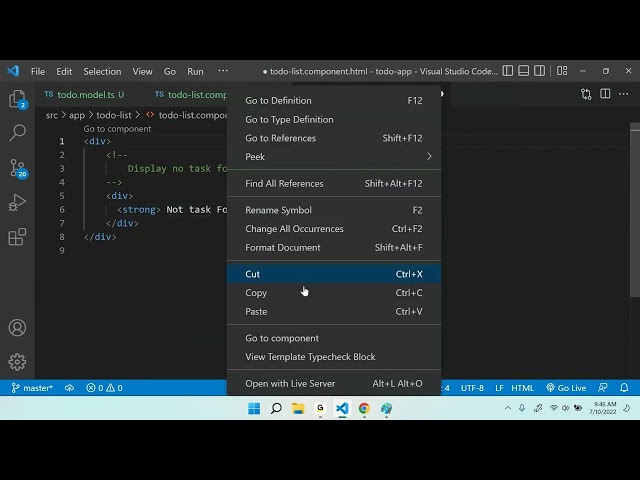Switch to the todo.model.ts tab
The image size is (640, 480).
tap(84, 95)
